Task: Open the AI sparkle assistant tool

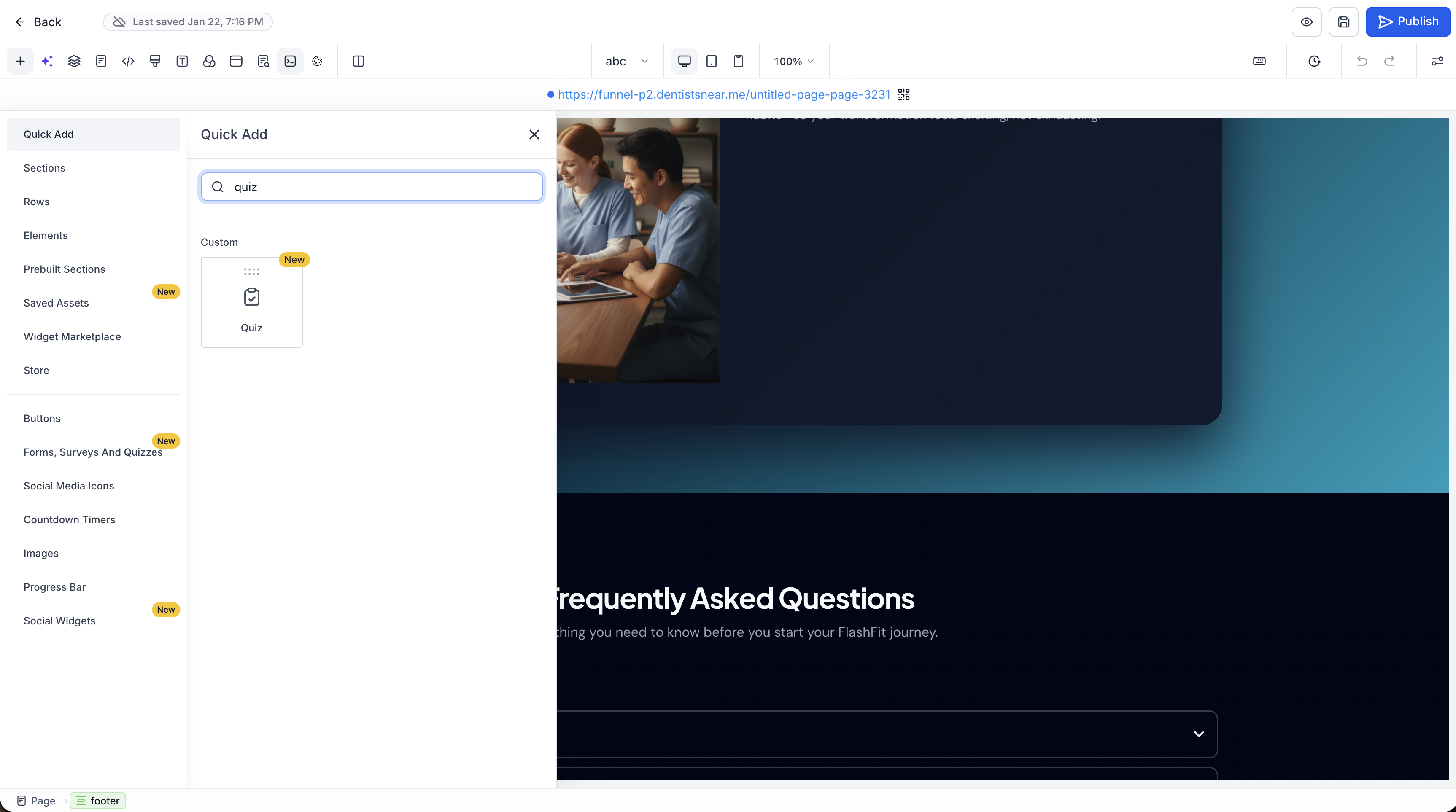Action: 48,61
